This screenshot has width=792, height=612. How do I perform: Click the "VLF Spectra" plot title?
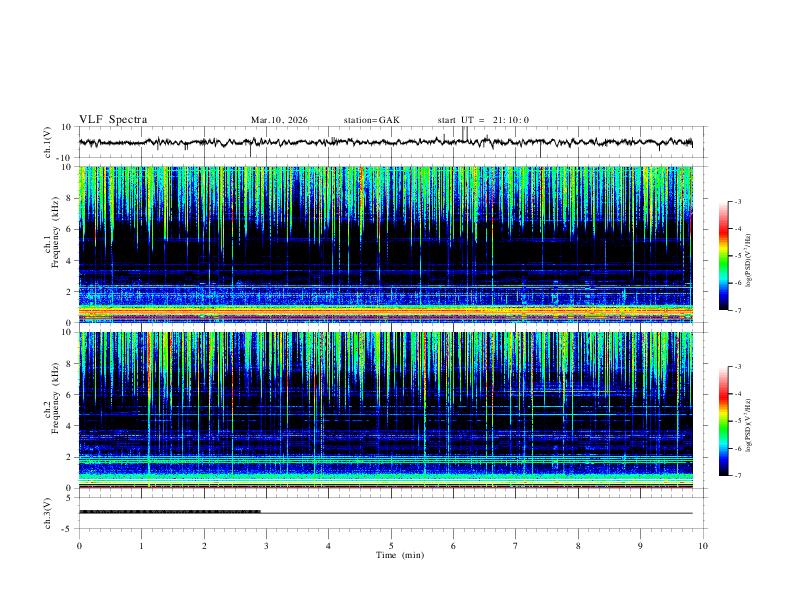coord(113,120)
